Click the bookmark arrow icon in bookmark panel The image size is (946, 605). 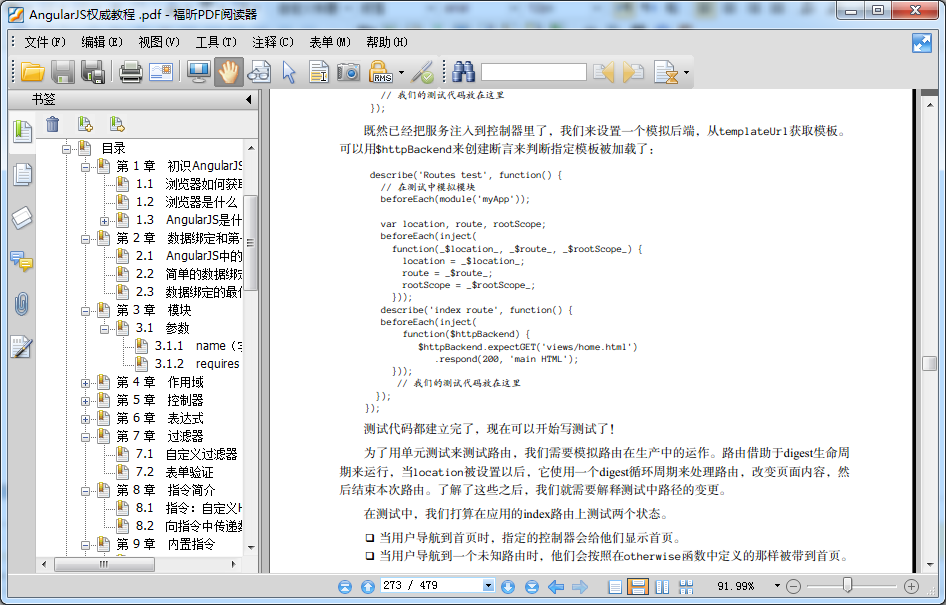(x=117, y=124)
